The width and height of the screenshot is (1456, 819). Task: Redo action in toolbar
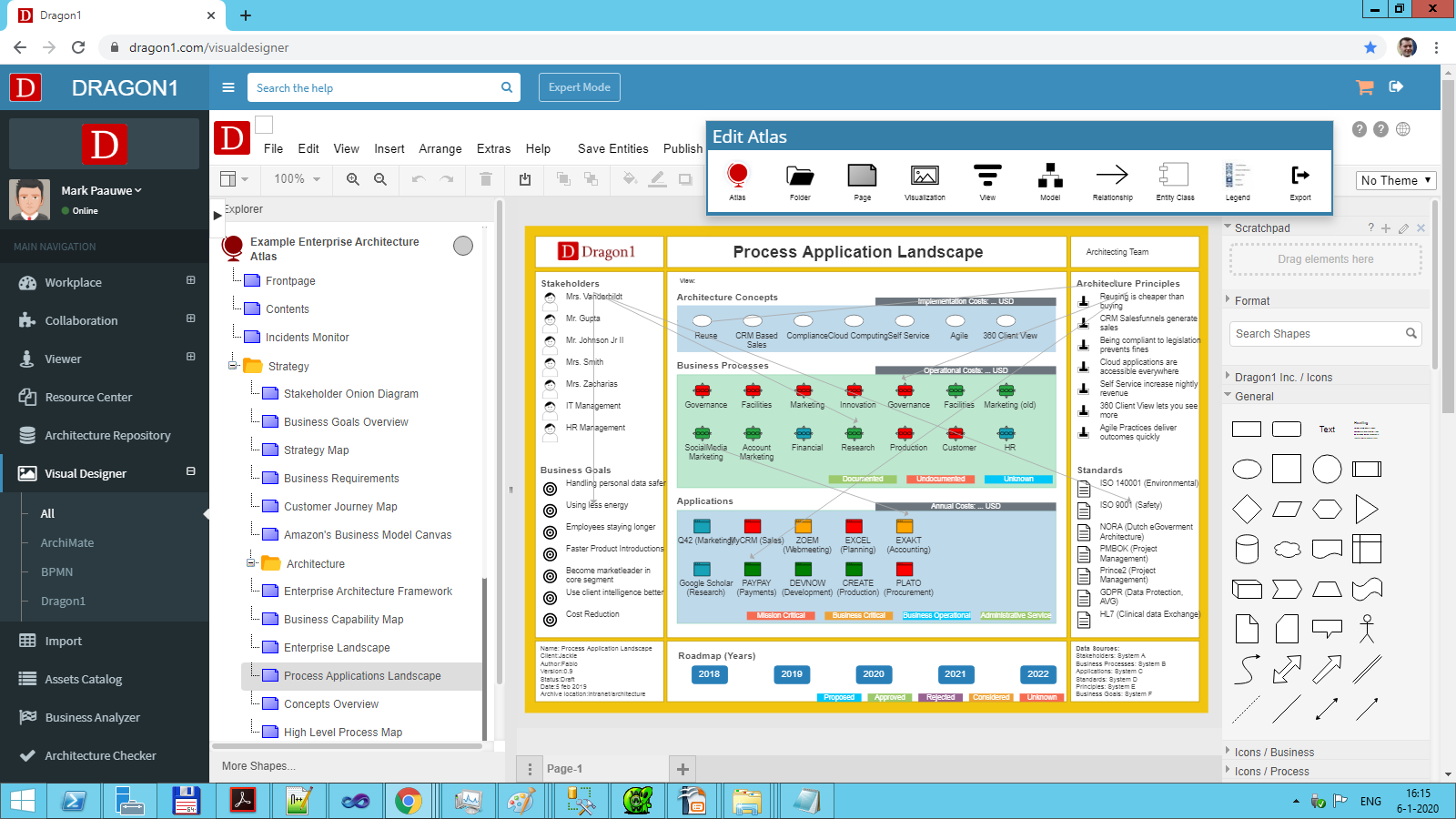447,179
